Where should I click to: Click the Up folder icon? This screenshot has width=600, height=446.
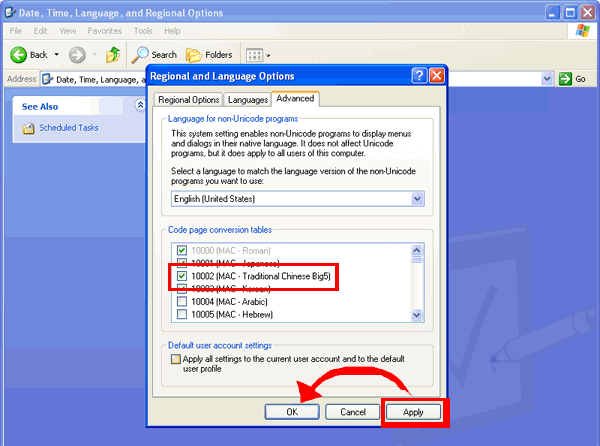coord(113,54)
